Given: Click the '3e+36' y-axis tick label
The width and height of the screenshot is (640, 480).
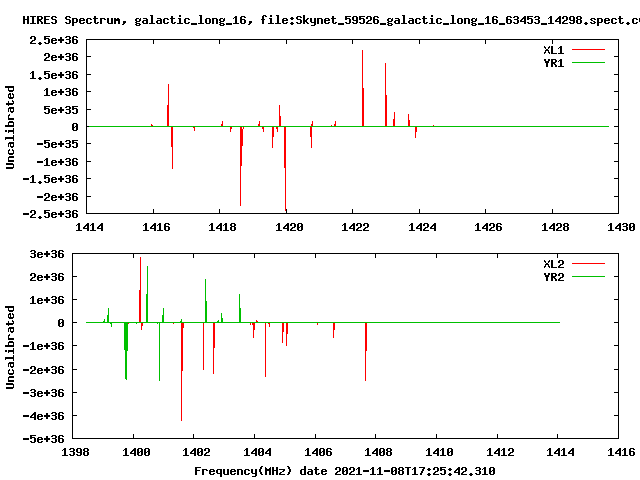Looking at the screenshot, I should 47,254.
